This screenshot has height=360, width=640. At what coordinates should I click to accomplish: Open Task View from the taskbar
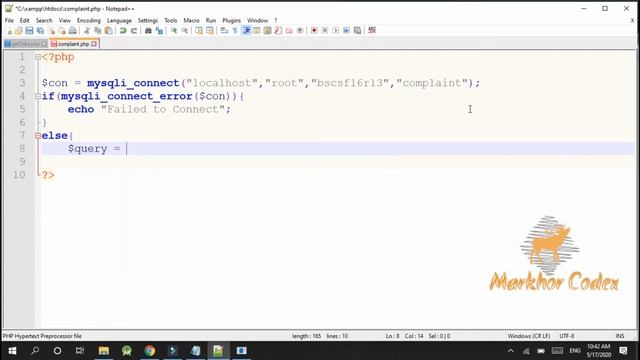(80, 351)
